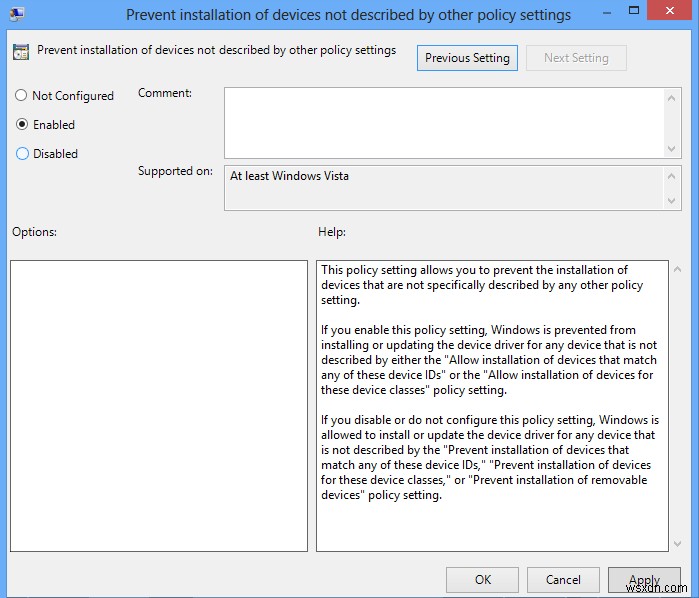The height and width of the screenshot is (598, 699).
Task: Click the 'Supported on:' label
Action: tap(175, 171)
